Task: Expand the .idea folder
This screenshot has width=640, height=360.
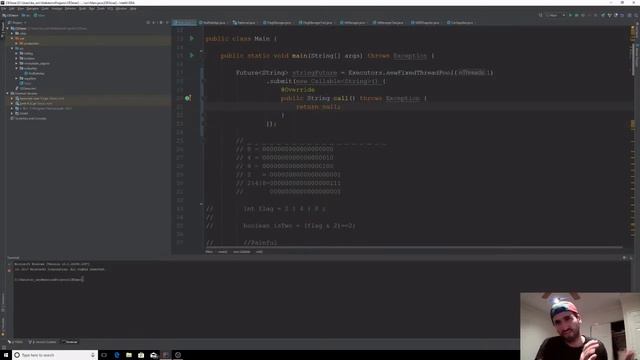Action: click(12, 33)
